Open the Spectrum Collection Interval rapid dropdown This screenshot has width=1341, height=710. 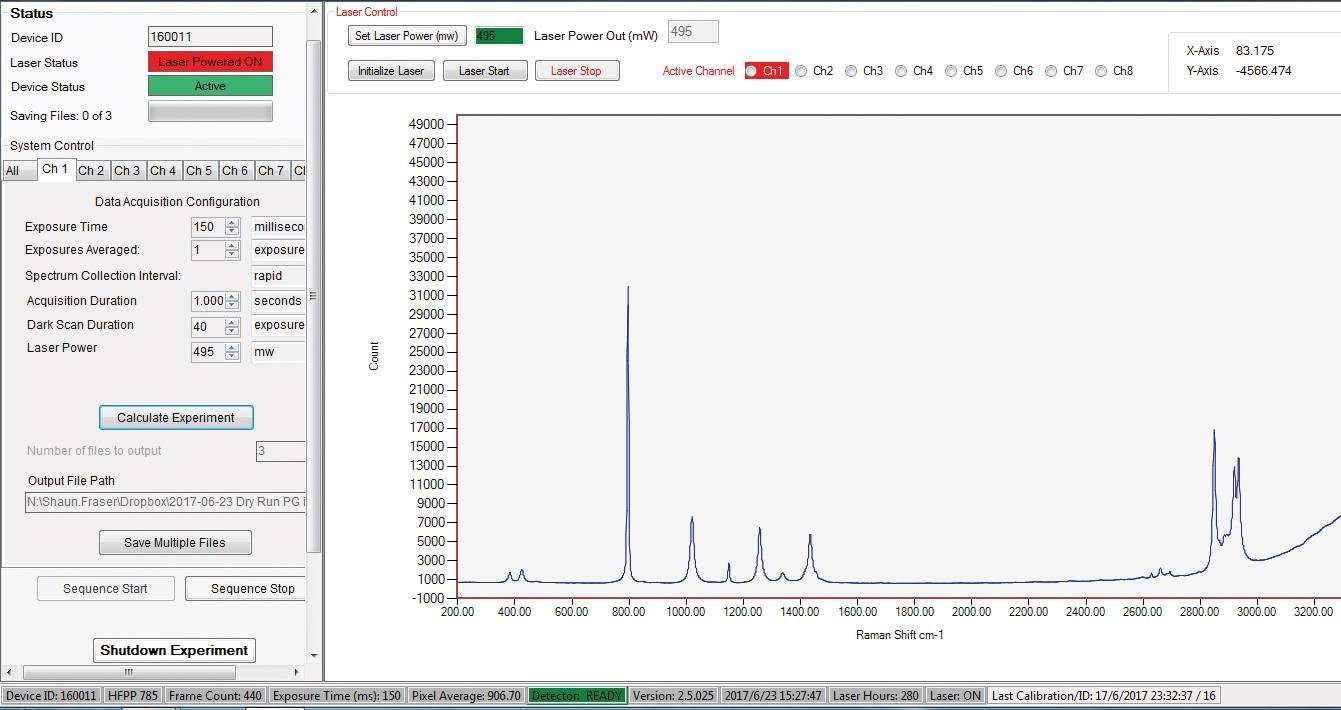tap(278, 276)
